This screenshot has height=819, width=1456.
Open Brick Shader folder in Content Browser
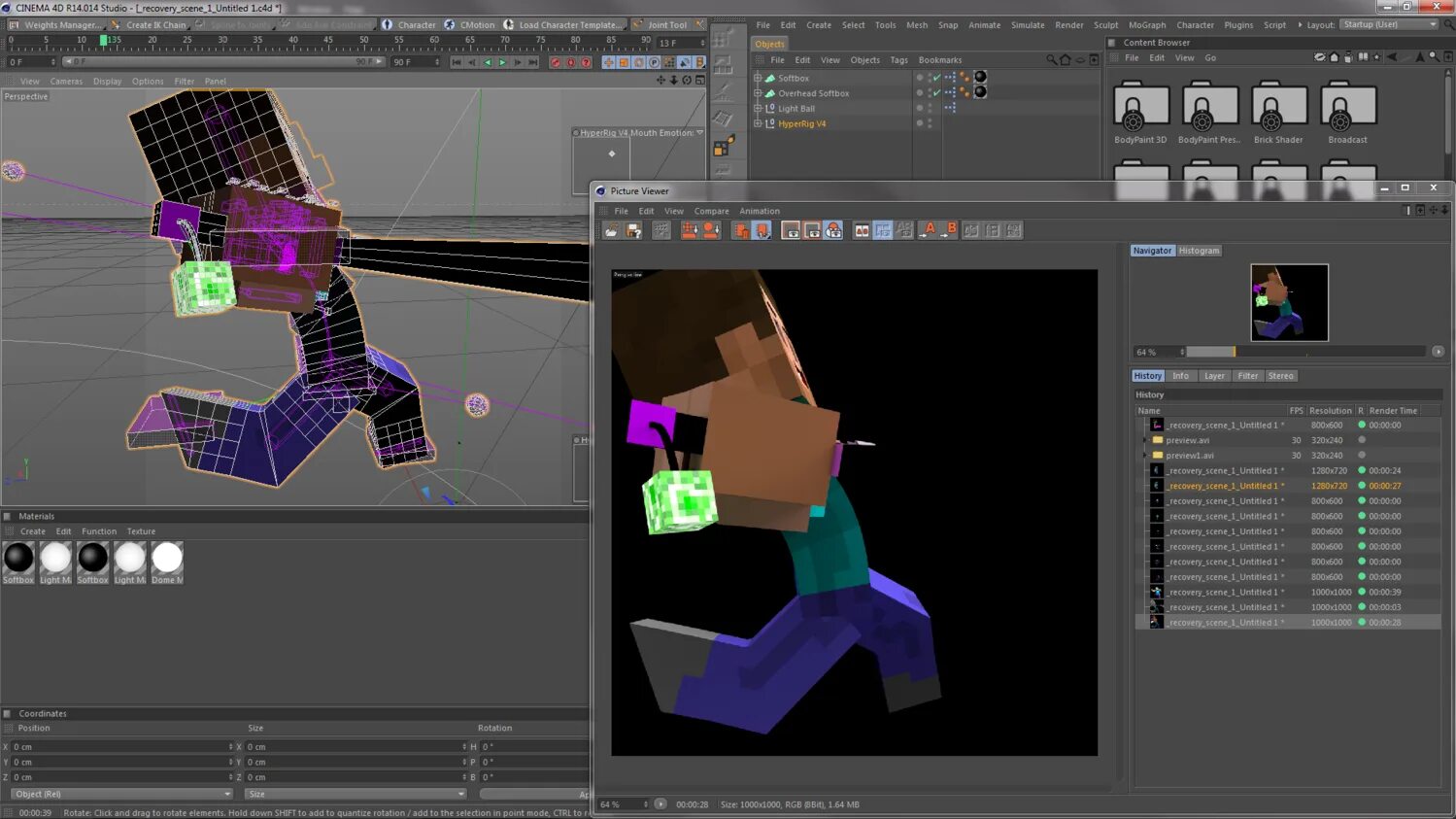point(1278,113)
